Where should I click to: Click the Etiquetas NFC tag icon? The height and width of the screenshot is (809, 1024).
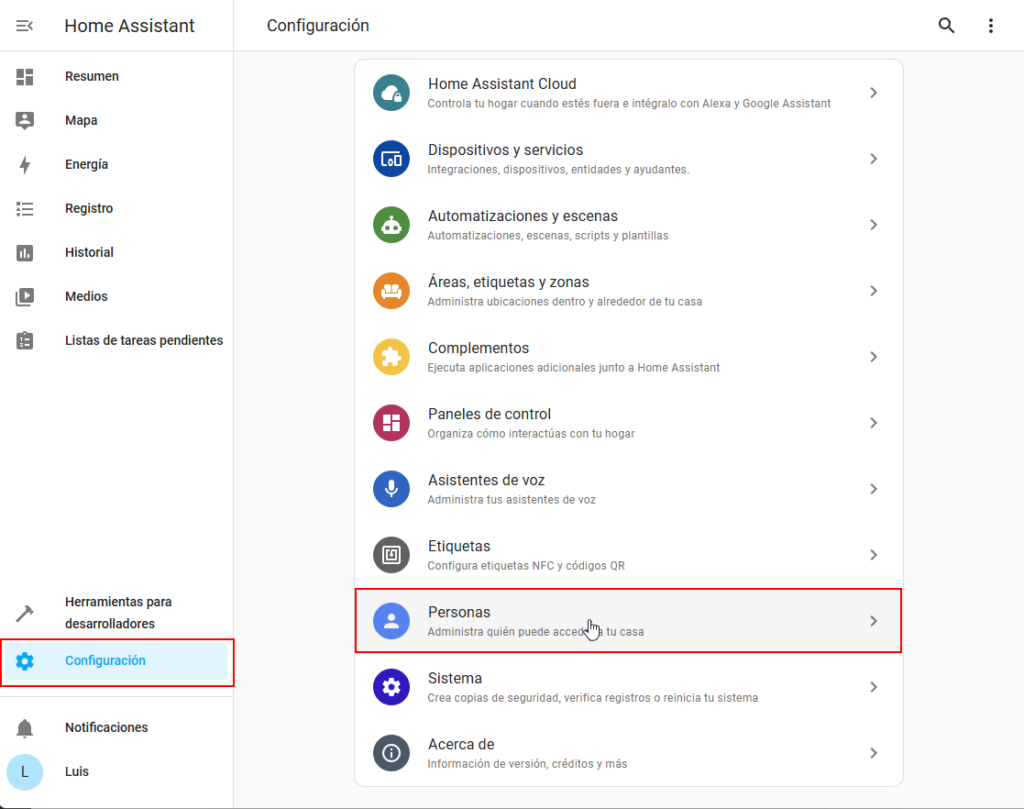(x=391, y=555)
